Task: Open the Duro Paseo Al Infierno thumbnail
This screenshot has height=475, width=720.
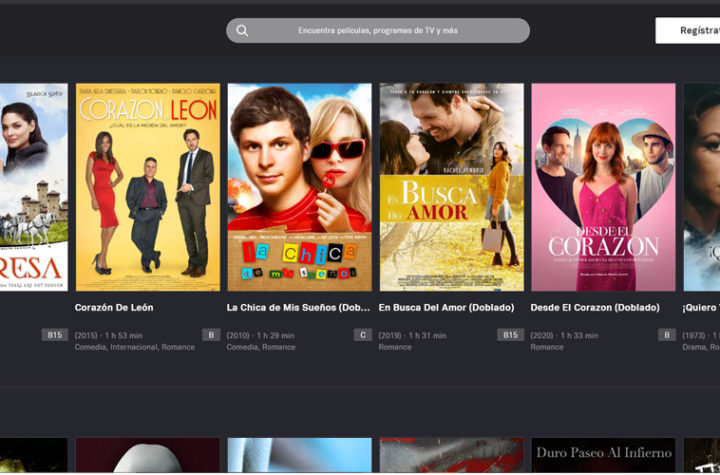Action: coord(603,455)
